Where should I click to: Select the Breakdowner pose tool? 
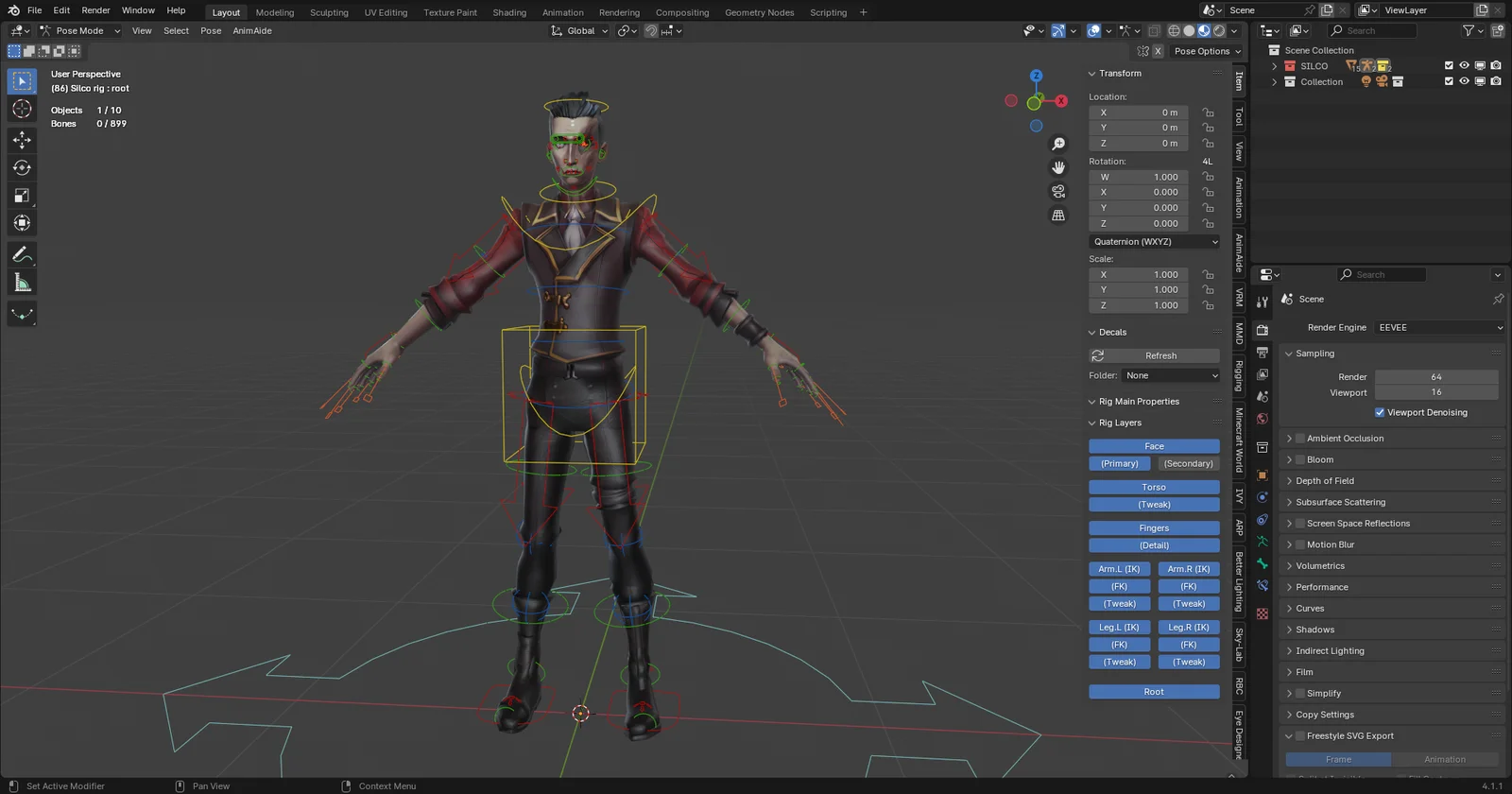click(22, 314)
